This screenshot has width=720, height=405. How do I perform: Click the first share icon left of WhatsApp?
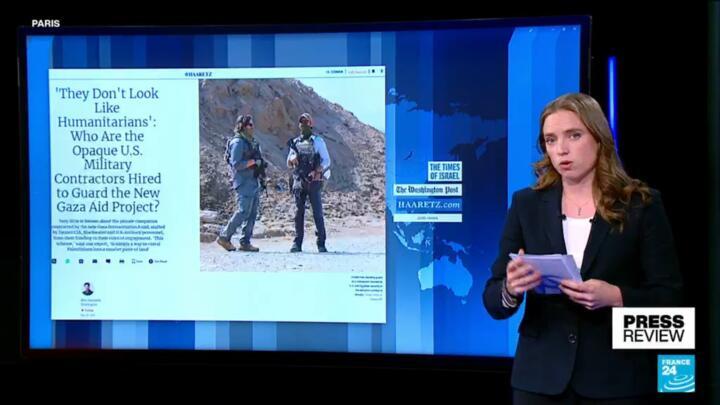pos(54,261)
